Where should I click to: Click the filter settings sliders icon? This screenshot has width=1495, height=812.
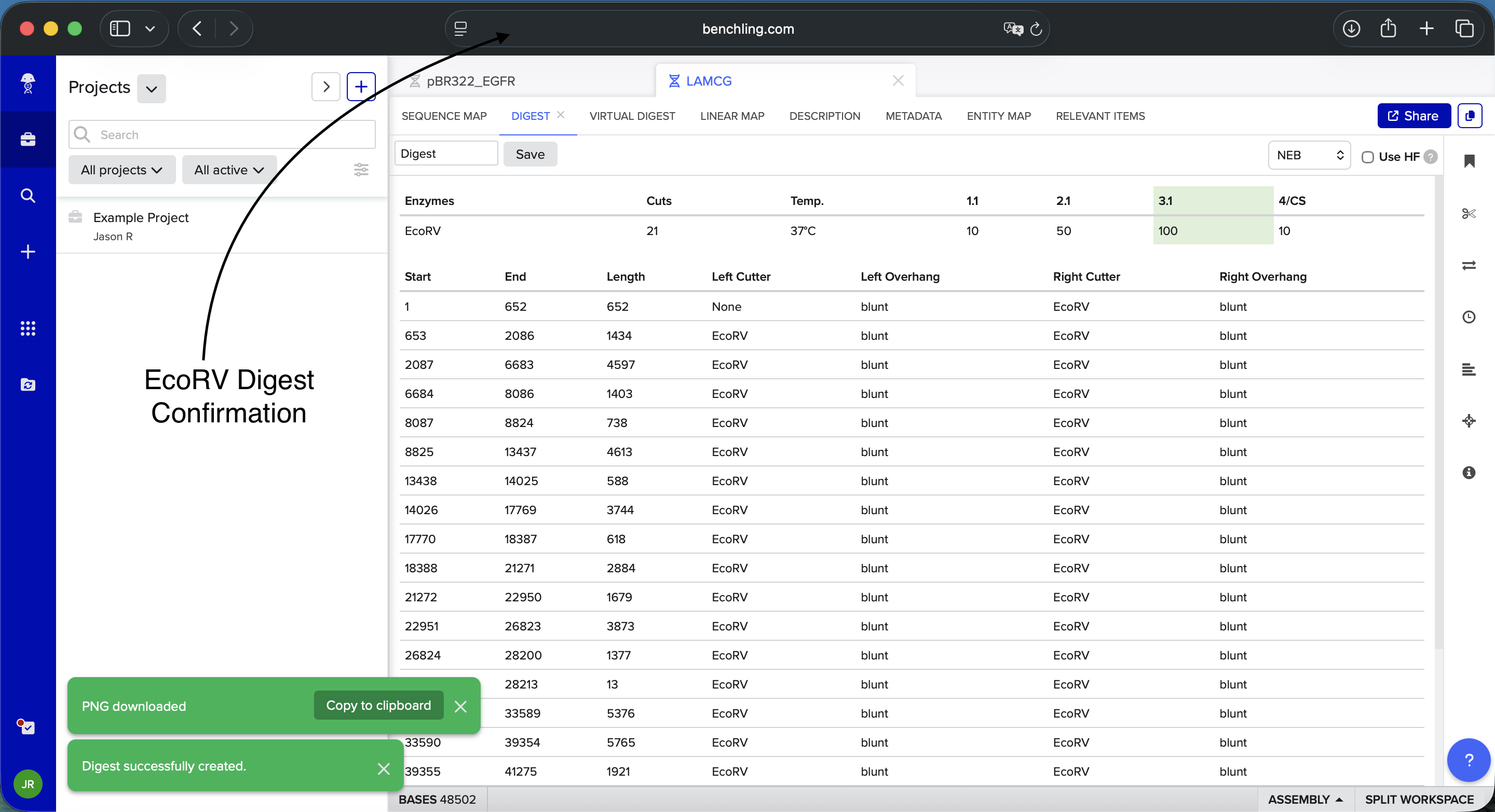361,170
